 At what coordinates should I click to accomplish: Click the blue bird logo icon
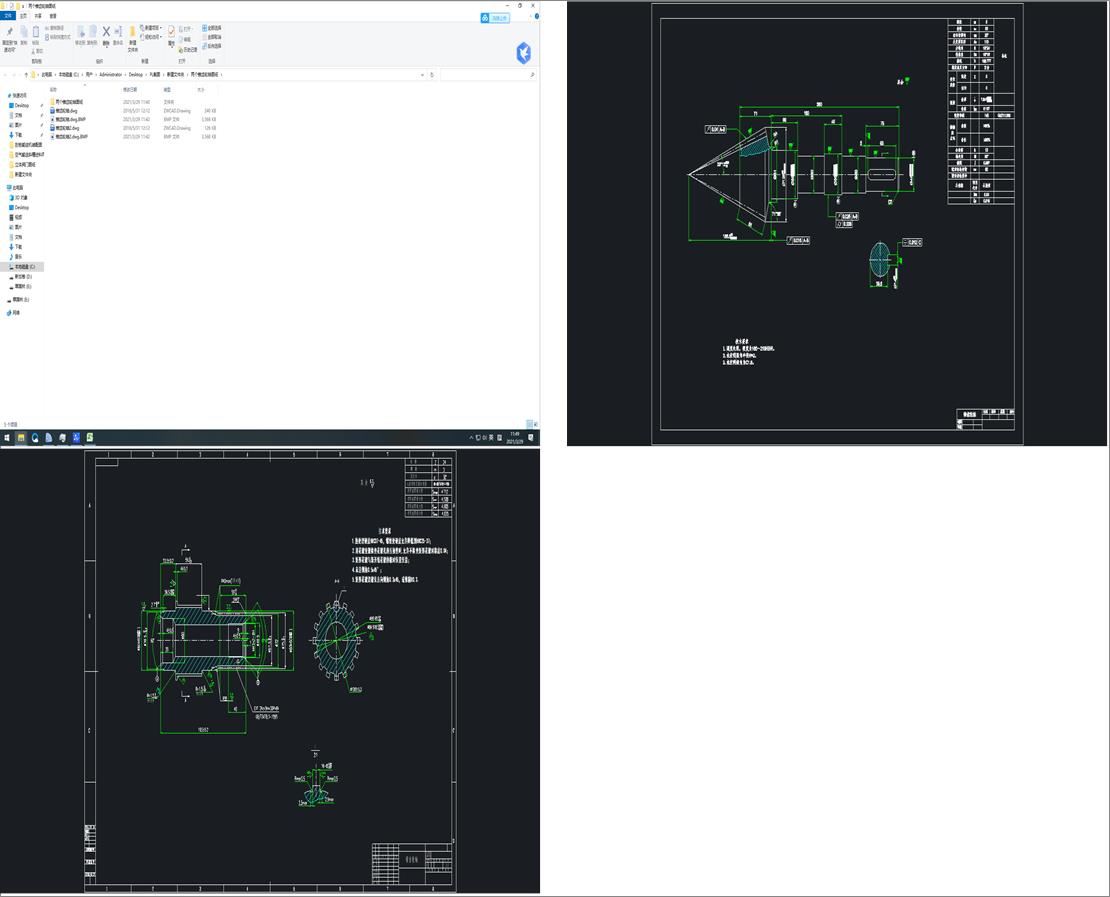point(523,53)
